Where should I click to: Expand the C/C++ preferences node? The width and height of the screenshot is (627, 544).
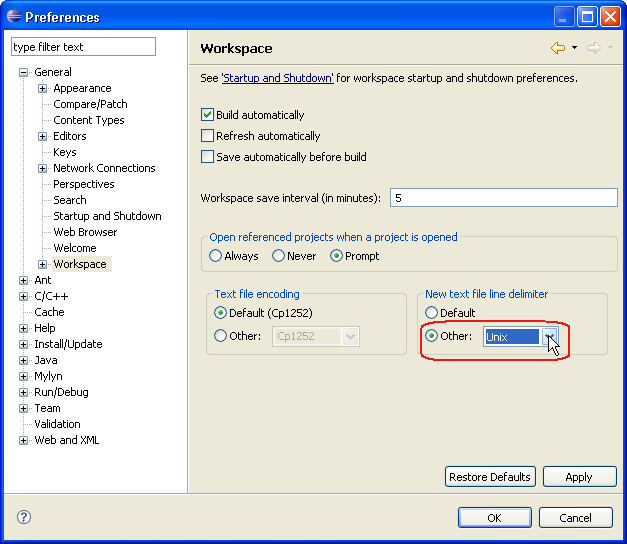point(24,296)
